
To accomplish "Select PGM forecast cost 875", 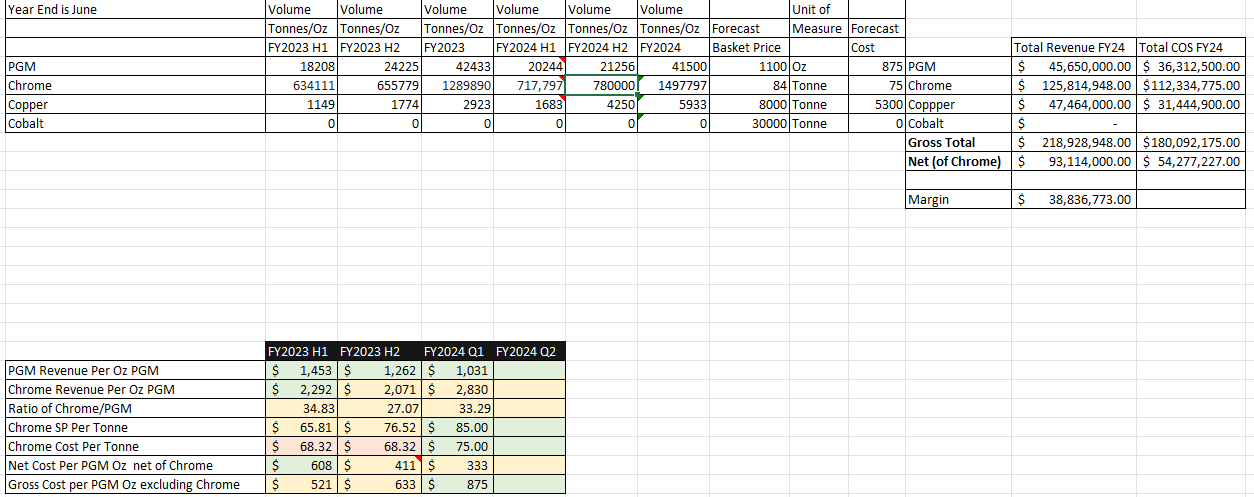I will 877,67.
